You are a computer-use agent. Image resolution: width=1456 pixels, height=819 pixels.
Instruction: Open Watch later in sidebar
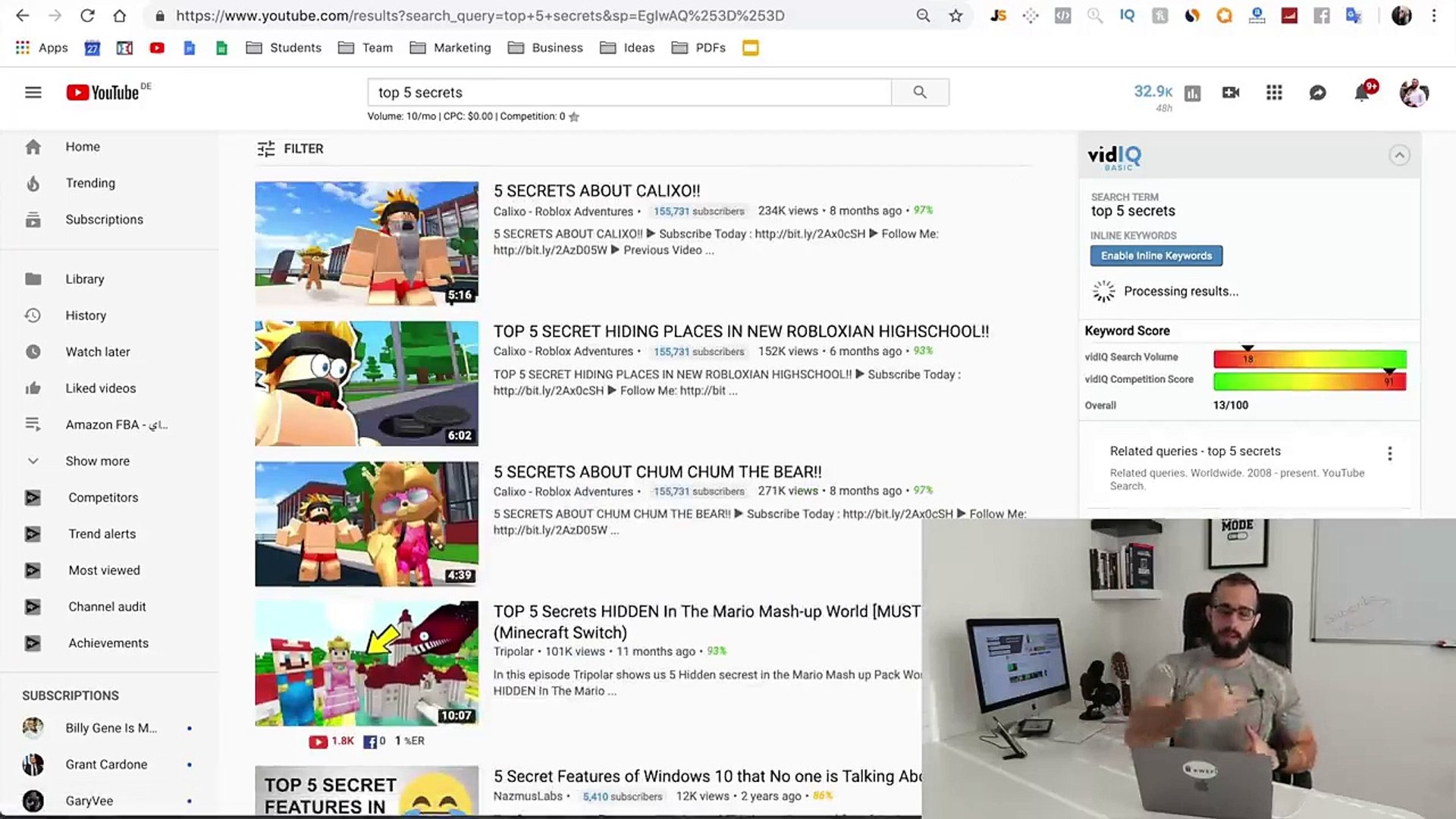click(x=97, y=352)
